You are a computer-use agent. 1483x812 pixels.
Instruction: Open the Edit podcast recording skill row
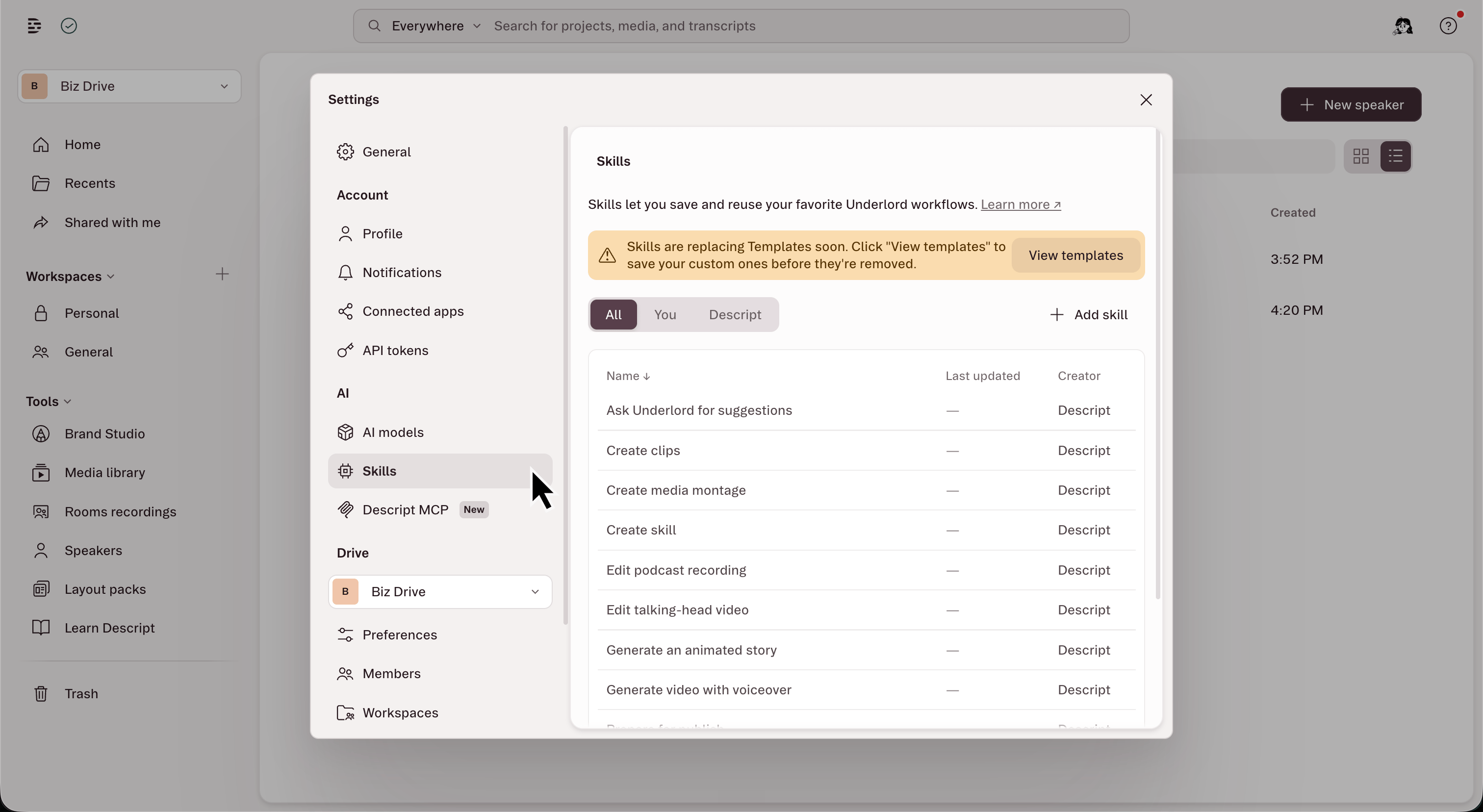[866, 570]
